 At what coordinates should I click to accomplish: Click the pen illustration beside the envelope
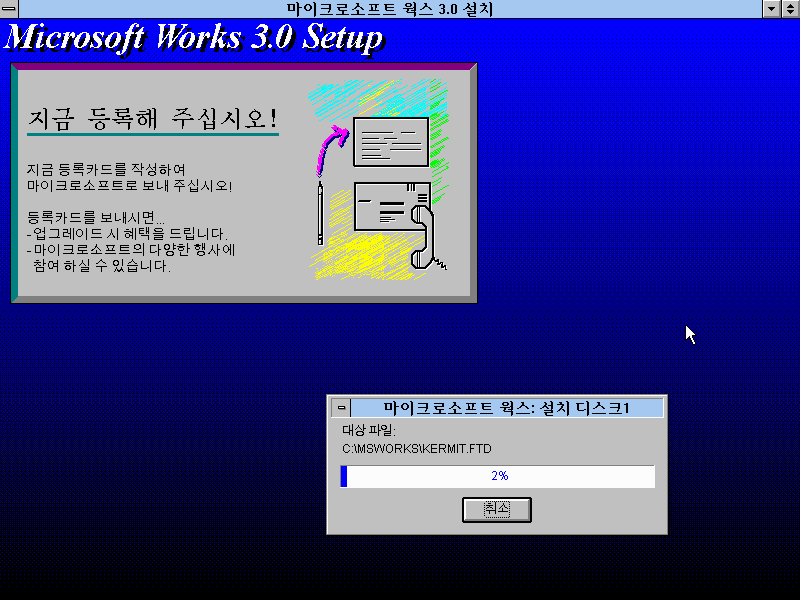pos(320,213)
